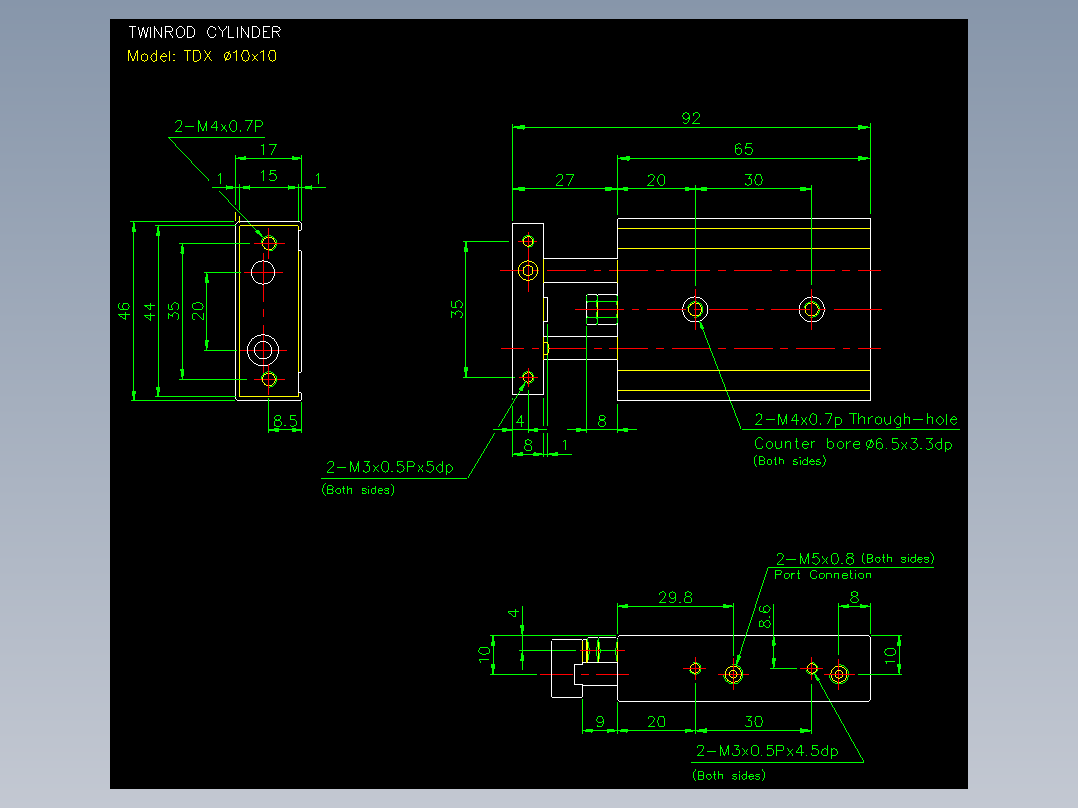This screenshot has width=1078, height=808.
Task: Click the TWINROD CYLINDER title text
Action: pyautogui.click(x=205, y=32)
